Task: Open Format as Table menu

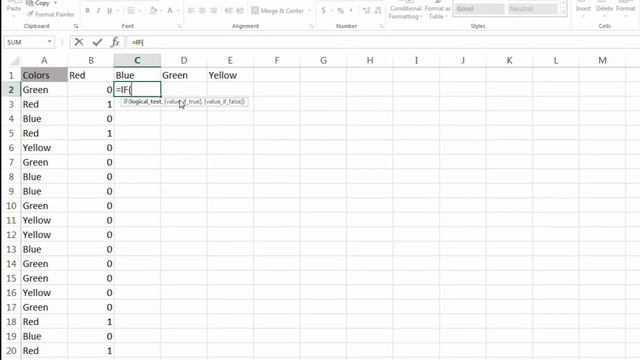Action: [438, 11]
